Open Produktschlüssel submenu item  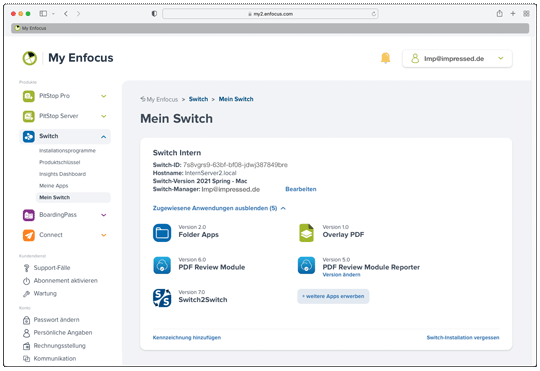60,162
